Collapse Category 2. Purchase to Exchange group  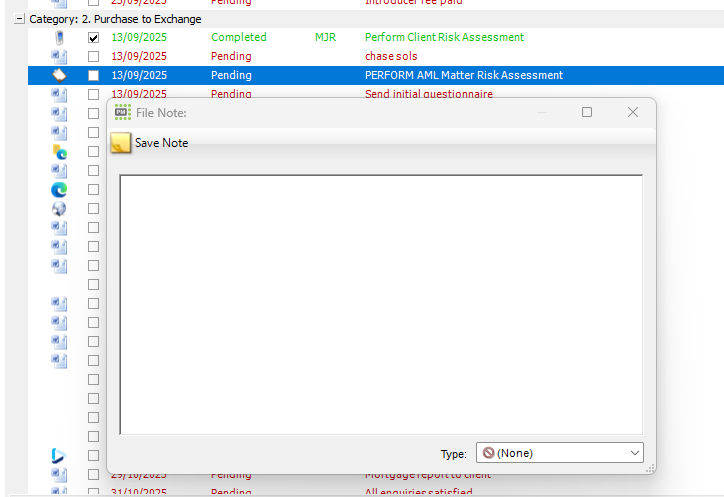pyautogui.click(x=19, y=19)
